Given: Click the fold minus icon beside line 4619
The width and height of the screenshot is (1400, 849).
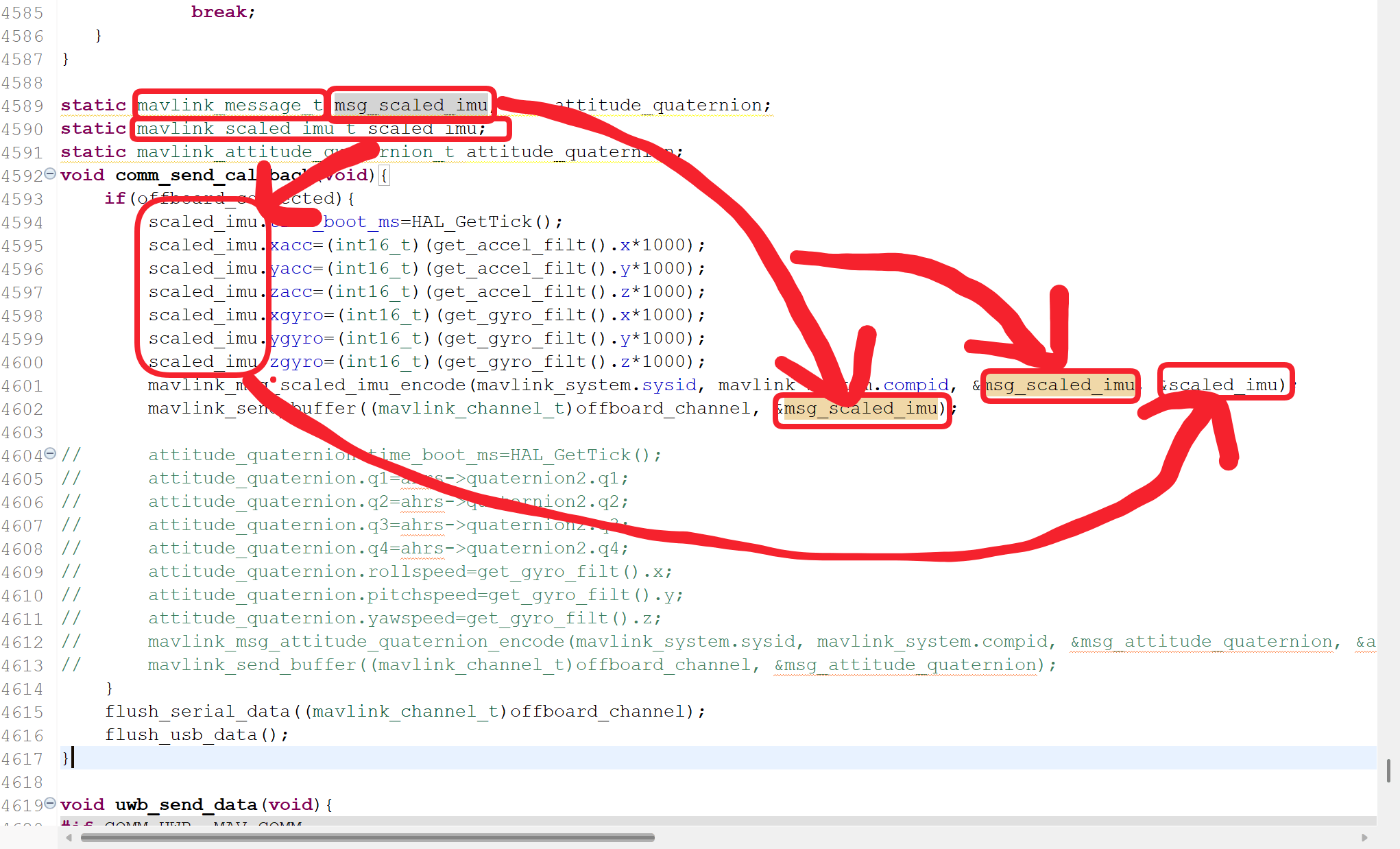Looking at the screenshot, I should (49, 803).
